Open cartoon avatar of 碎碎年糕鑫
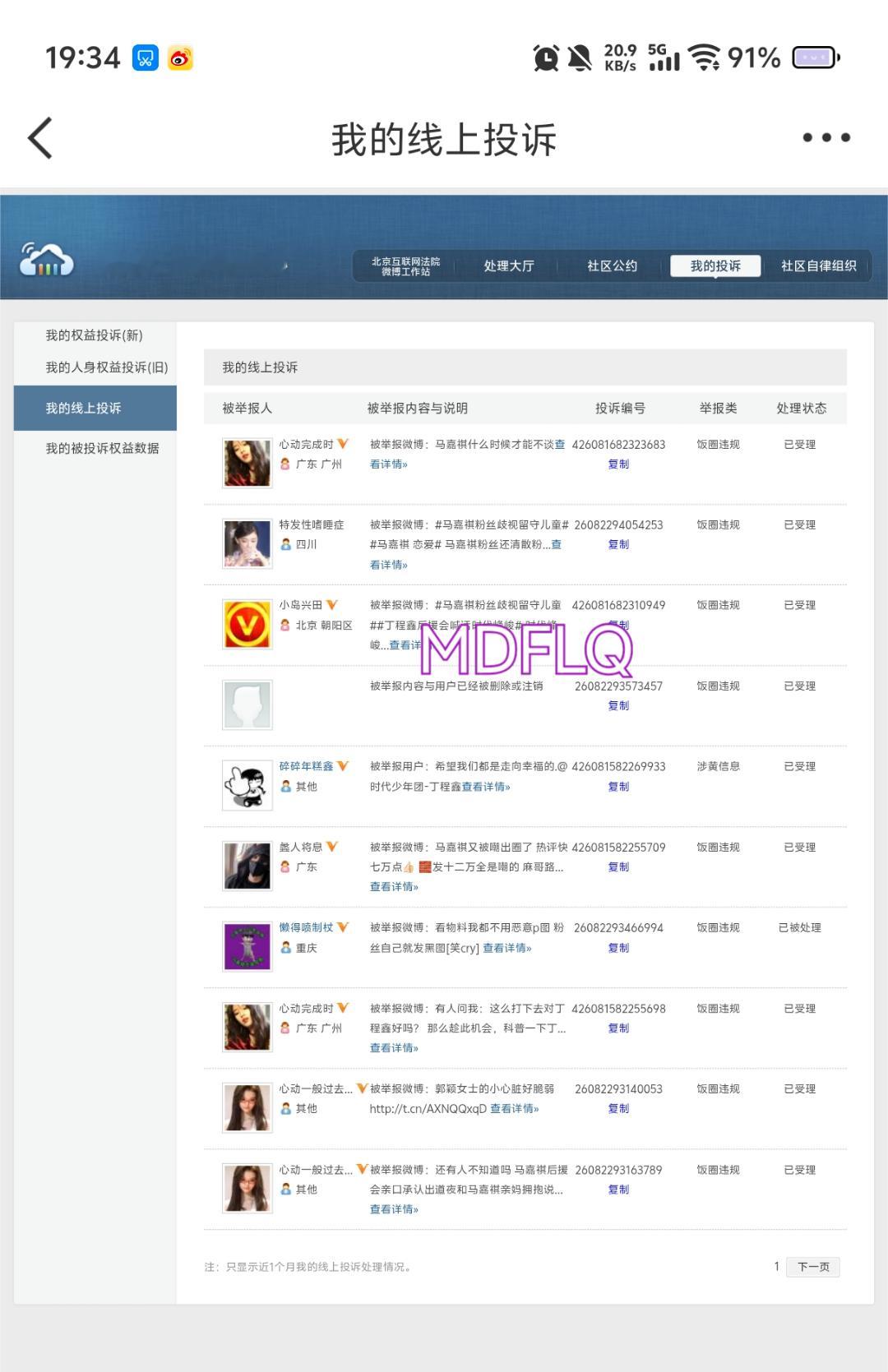 [x=247, y=785]
